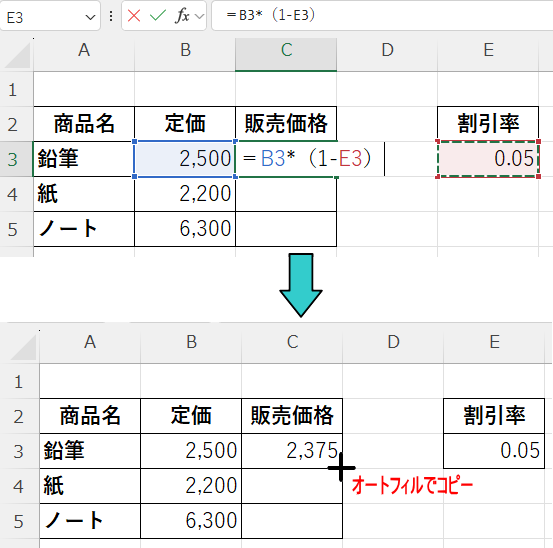
Task: Click the 2,200 cell in the lower sheet
Action: point(191,486)
